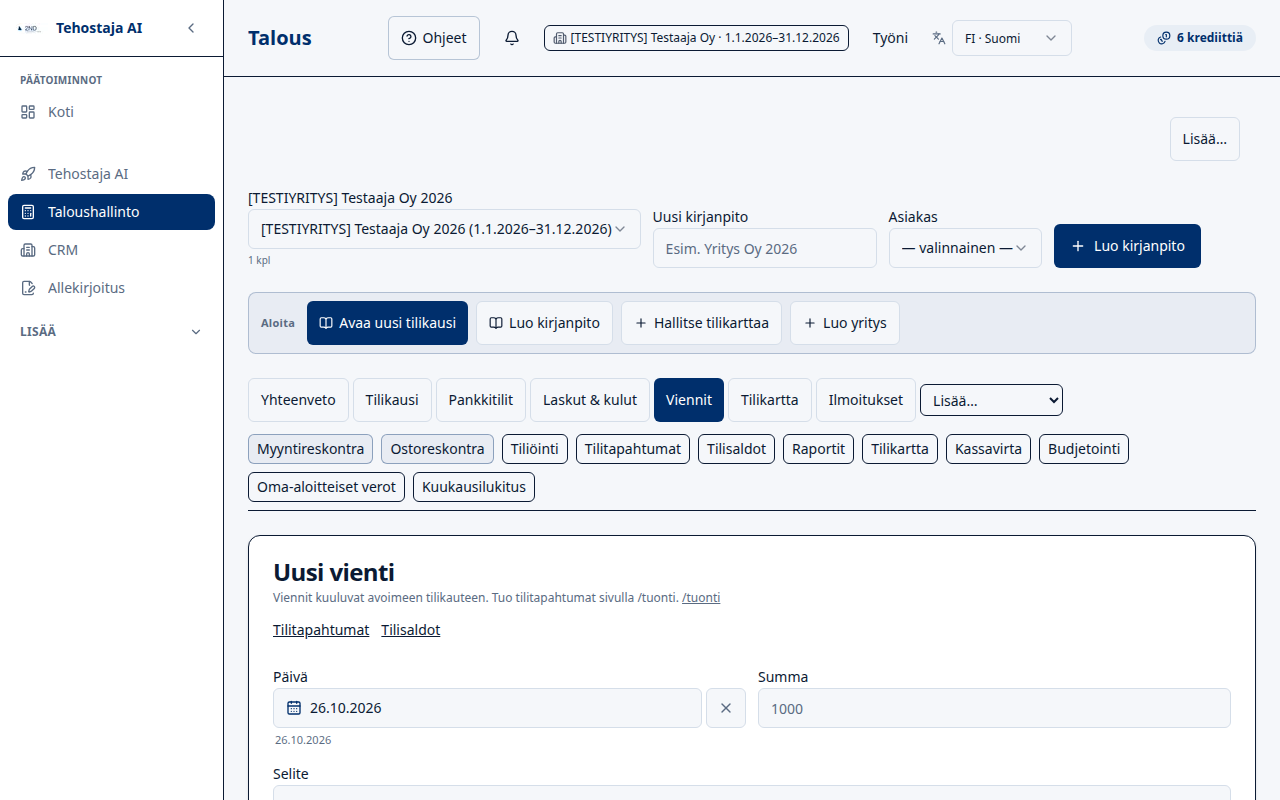Go to Tehostaja AI in the sidebar
Screen dimensions: 1280x800
coord(111,174)
